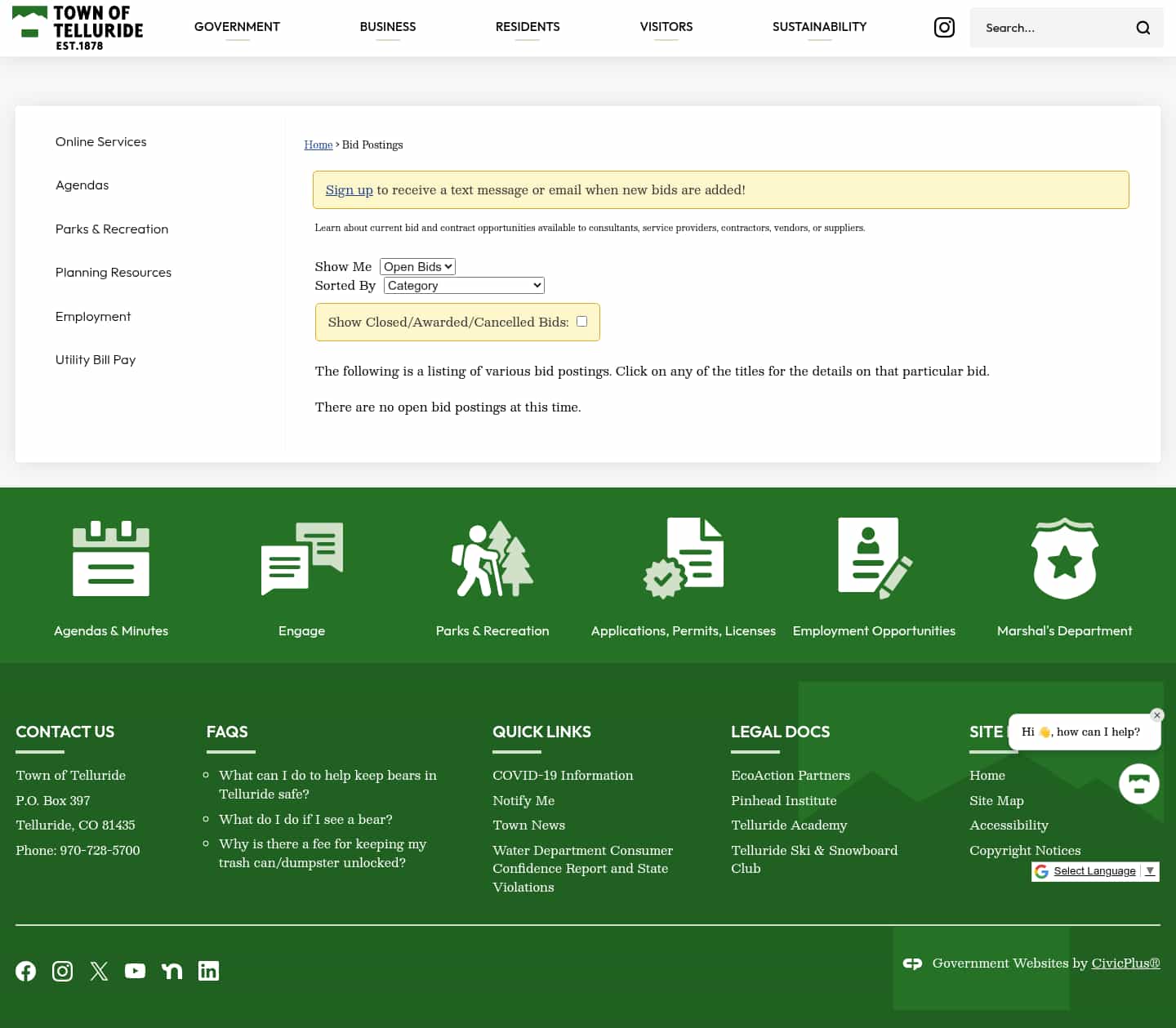This screenshot has height=1028, width=1176.
Task: Follow the COVID-19 Information quick link
Action: click(x=563, y=775)
